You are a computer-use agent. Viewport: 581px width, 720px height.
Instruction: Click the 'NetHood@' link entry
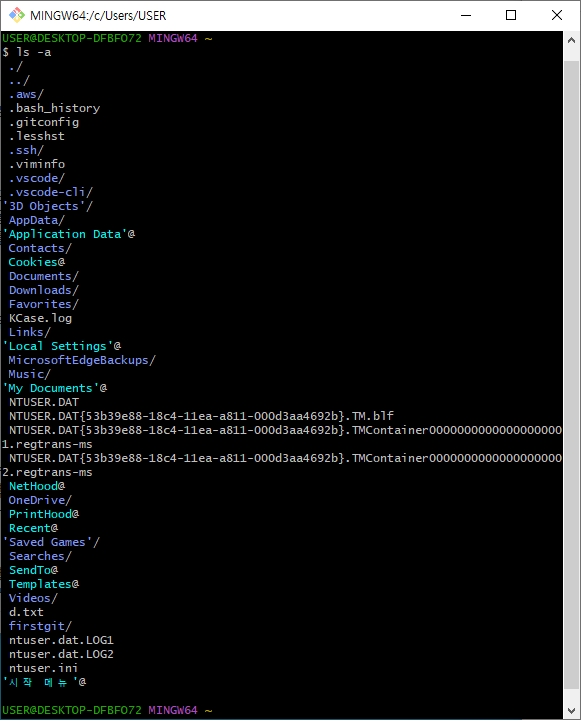tap(37, 486)
